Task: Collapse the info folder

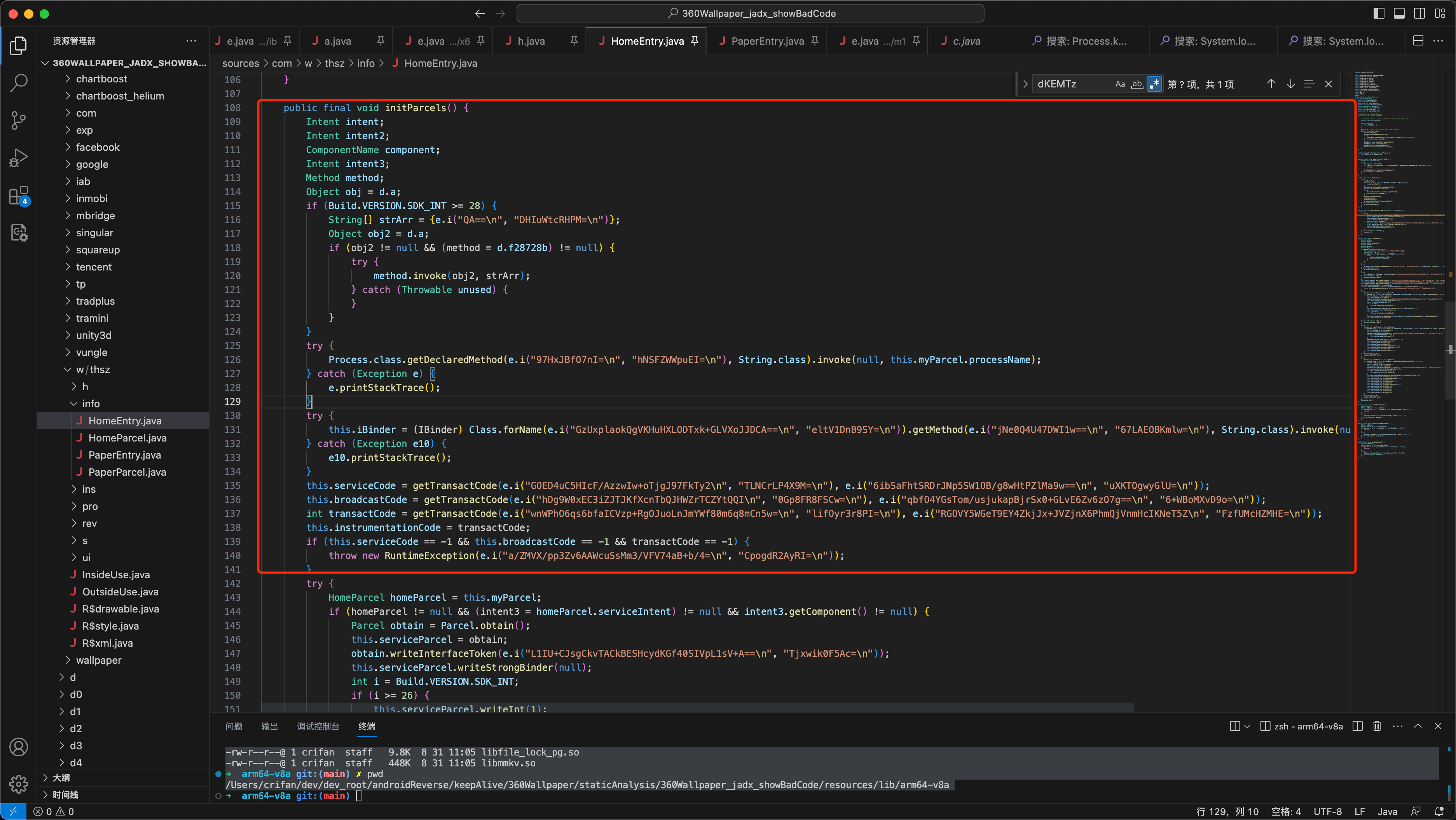Action: pyautogui.click(x=91, y=403)
